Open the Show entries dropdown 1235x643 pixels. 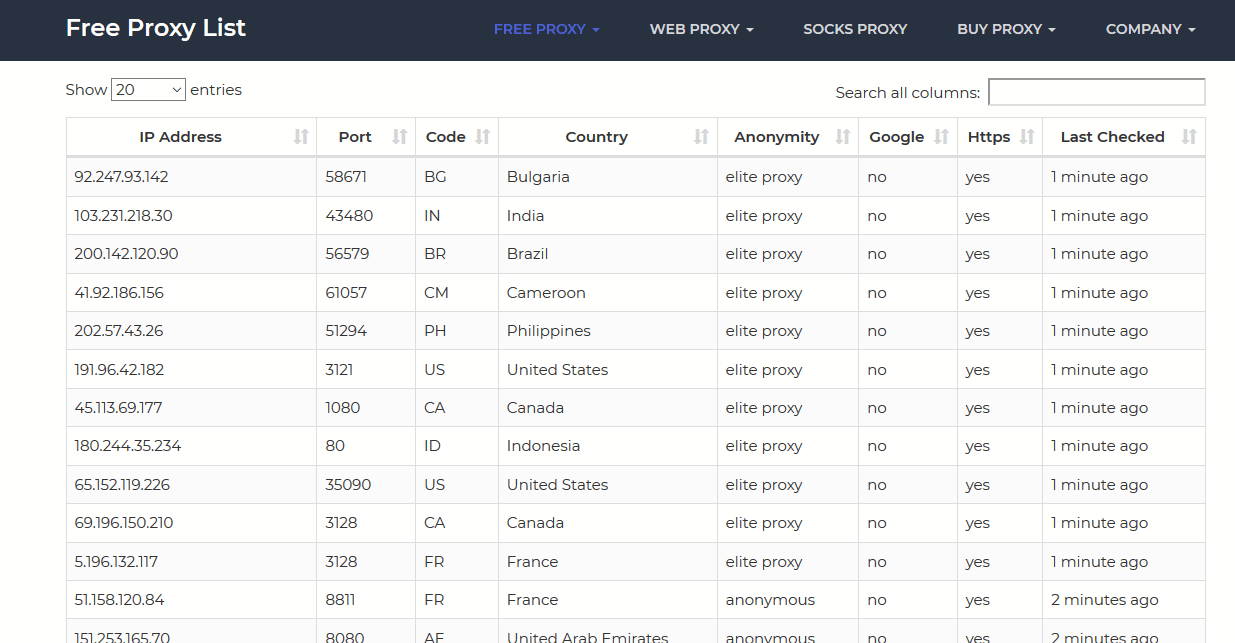tap(148, 89)
